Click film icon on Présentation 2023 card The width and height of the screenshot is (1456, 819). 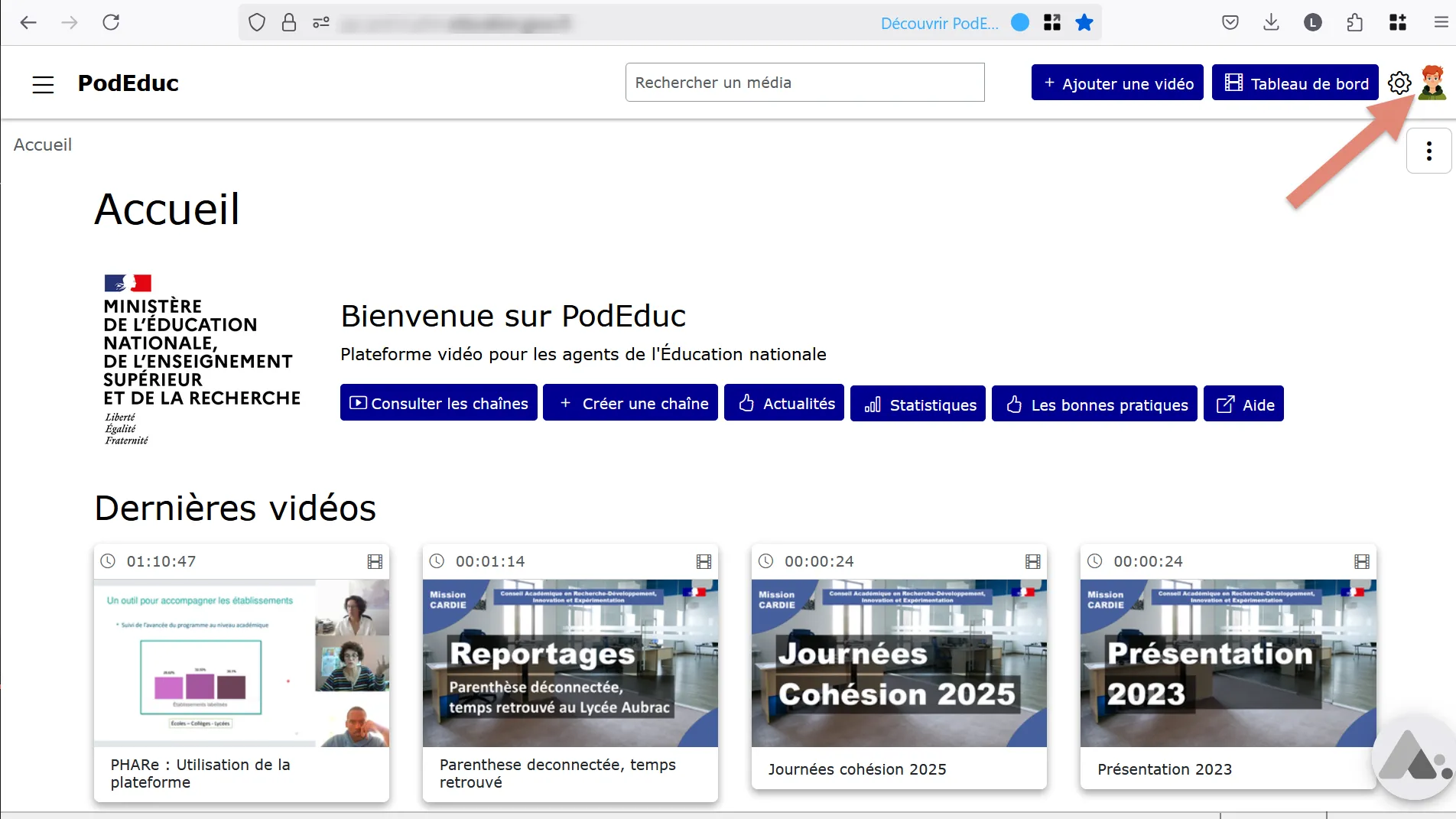(x=1361, y=561)
